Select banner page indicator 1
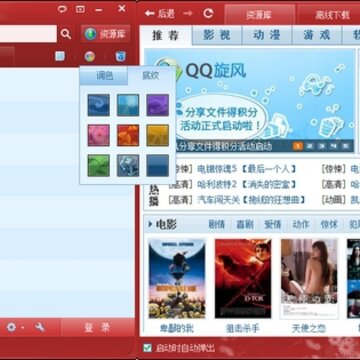The height and width of the screenshot is (360, 360). coord(298,146)
